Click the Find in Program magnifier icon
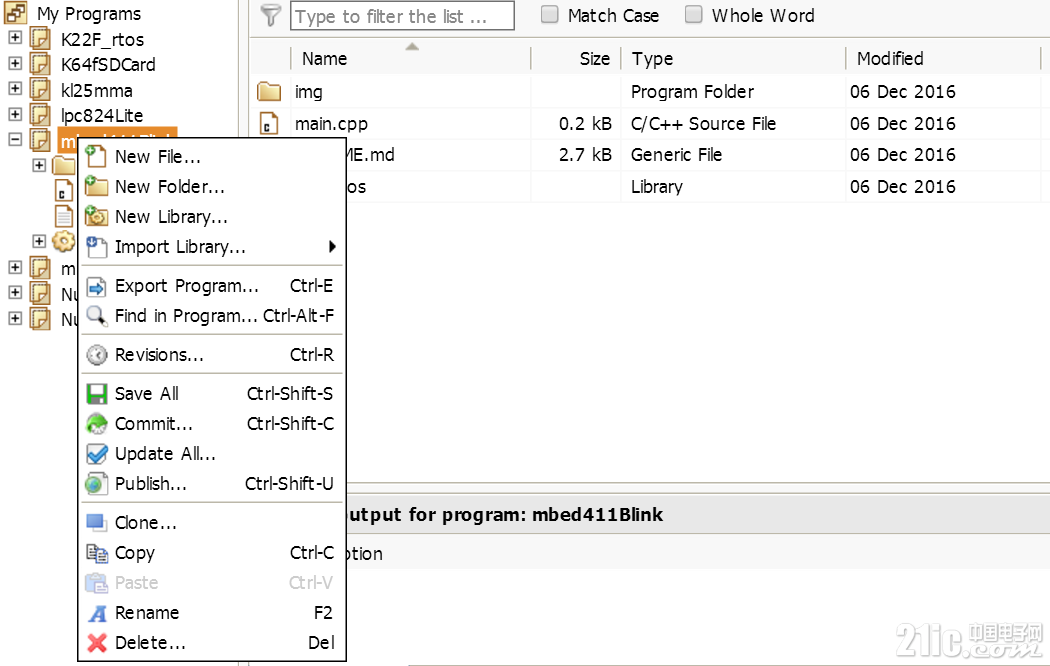The width and height of the screenshot is (1050, 666). 96,316
